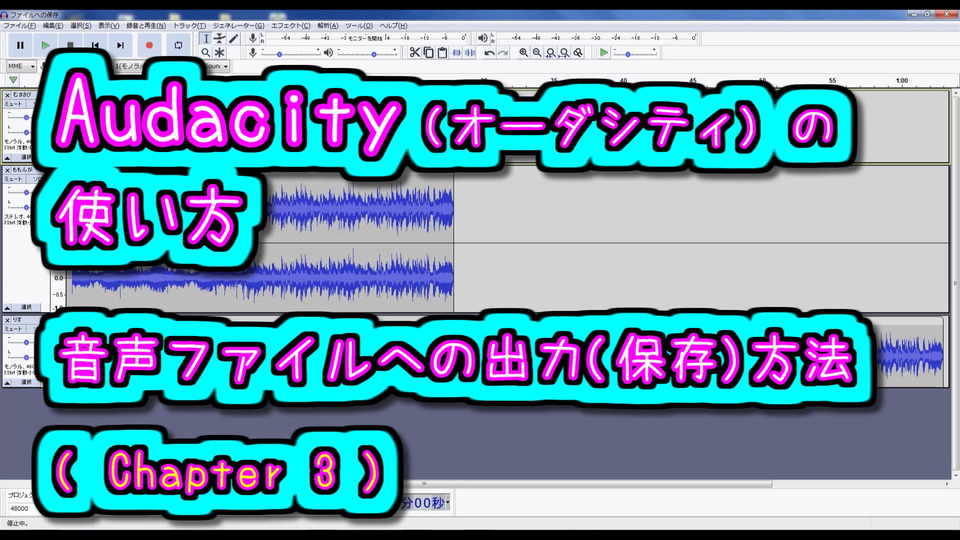Mute the ももんが track
960x540 pixels.
[13, 179]
